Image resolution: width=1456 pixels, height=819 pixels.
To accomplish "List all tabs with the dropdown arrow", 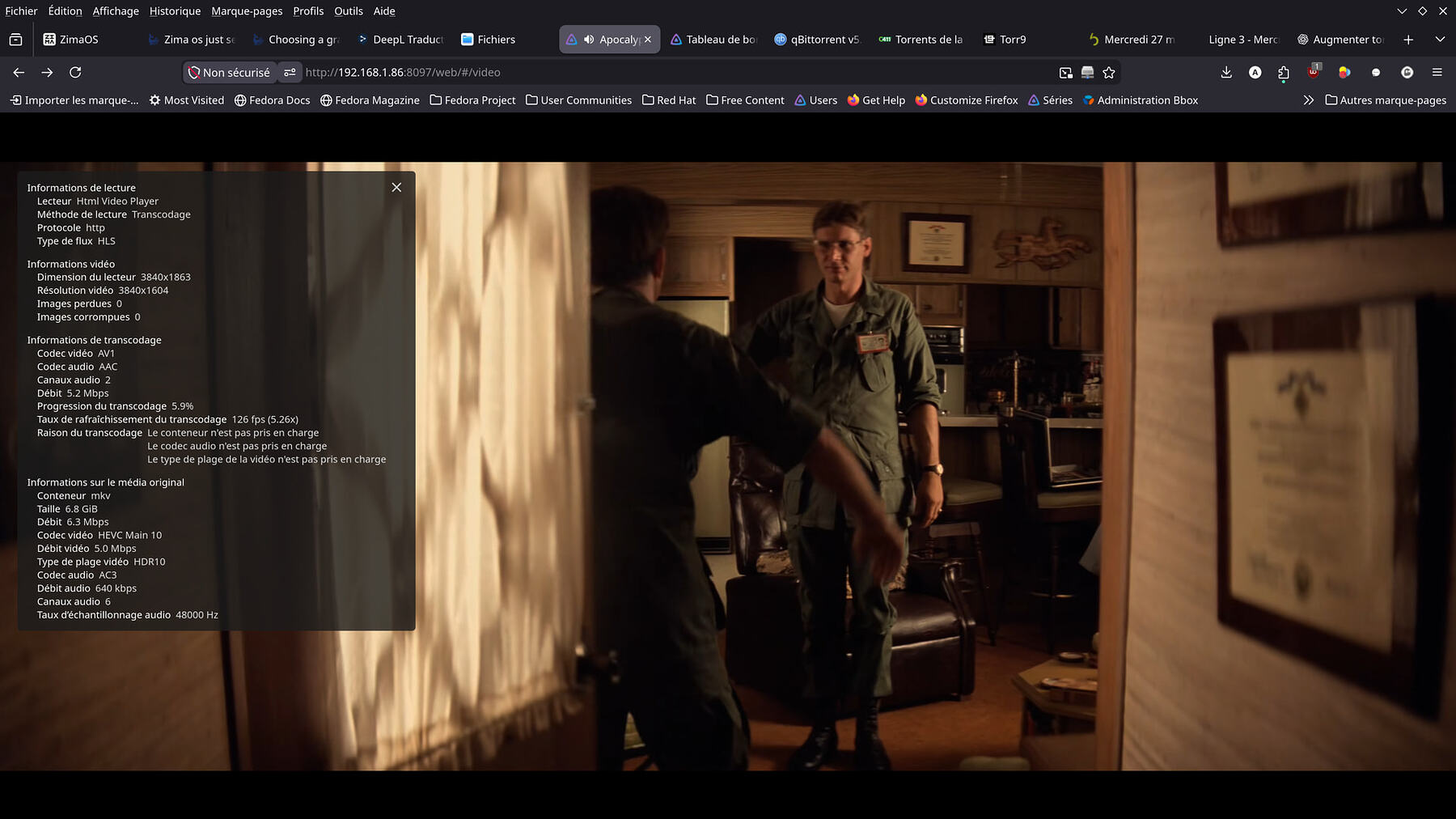I will point(1440,40).
